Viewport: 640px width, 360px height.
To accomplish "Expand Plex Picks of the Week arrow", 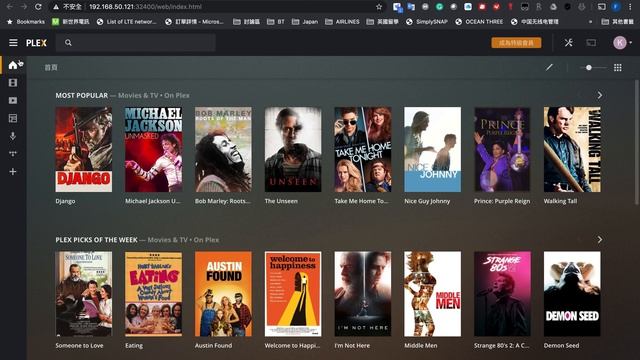I will click(x=600, y=240).
